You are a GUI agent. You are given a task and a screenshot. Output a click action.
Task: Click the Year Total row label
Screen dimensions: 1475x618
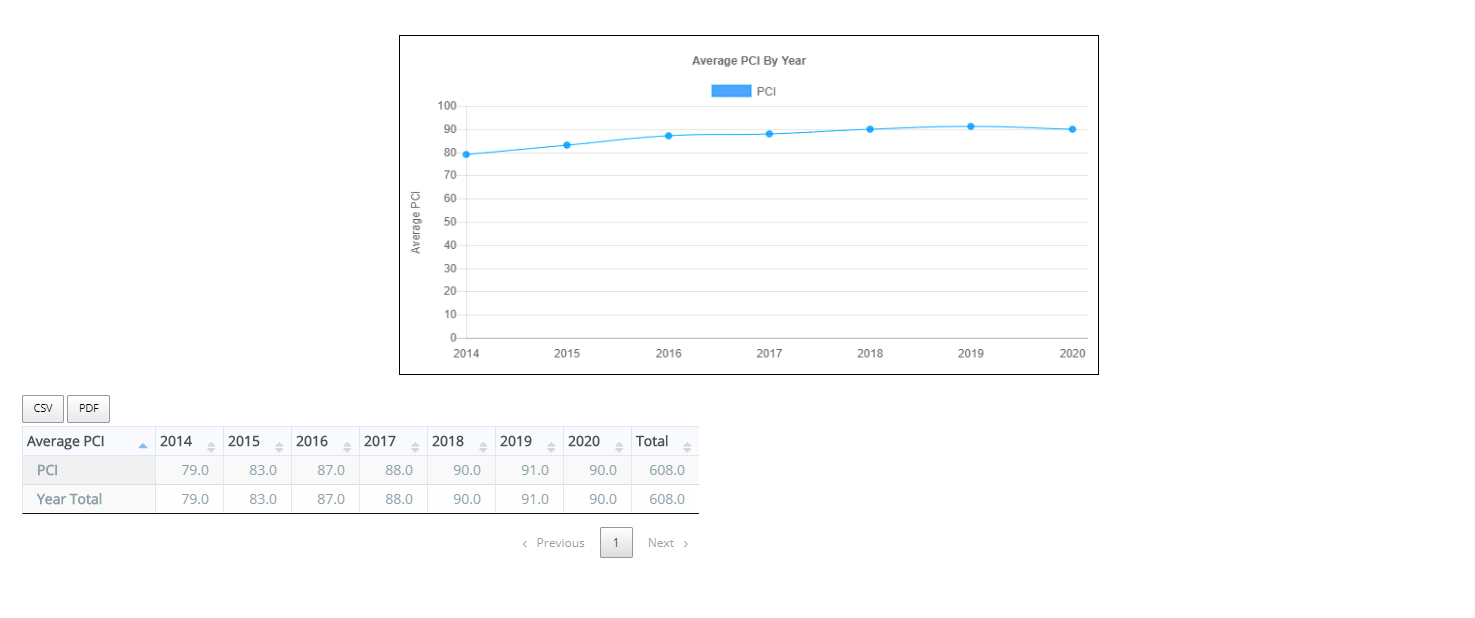(69, 499)
